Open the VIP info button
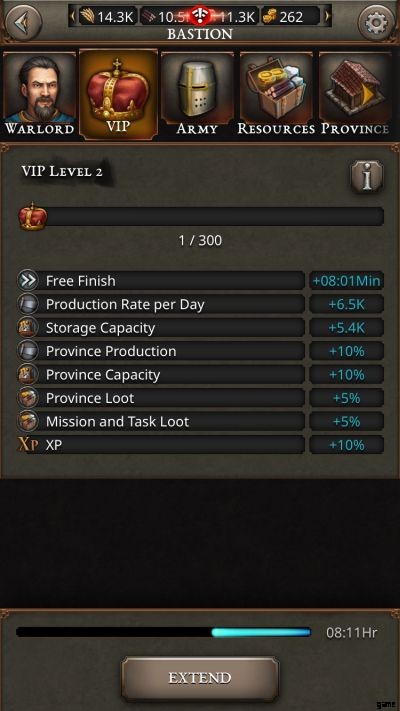 coord(367,177)
